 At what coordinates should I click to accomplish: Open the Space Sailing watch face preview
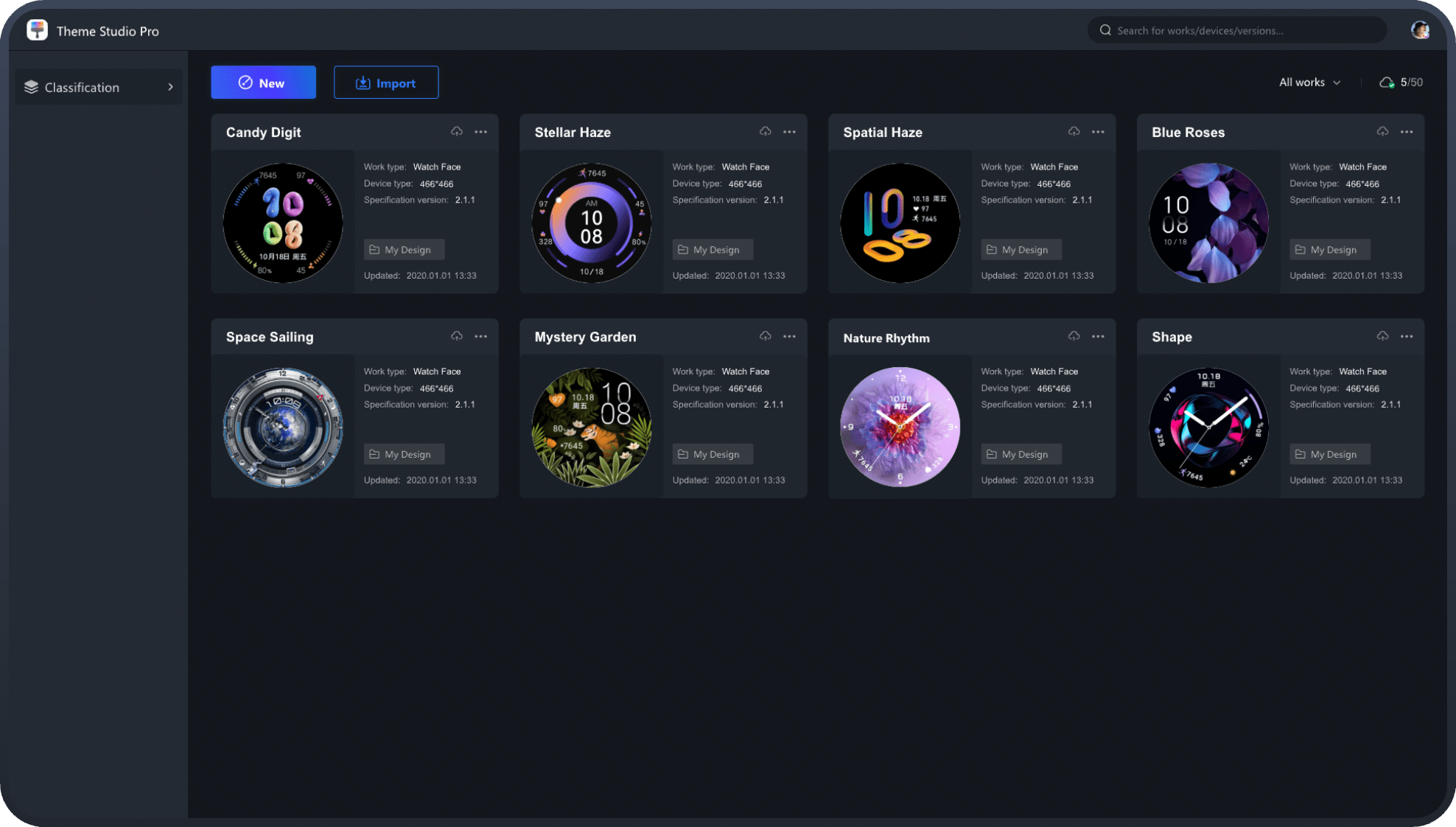point(283,428)
